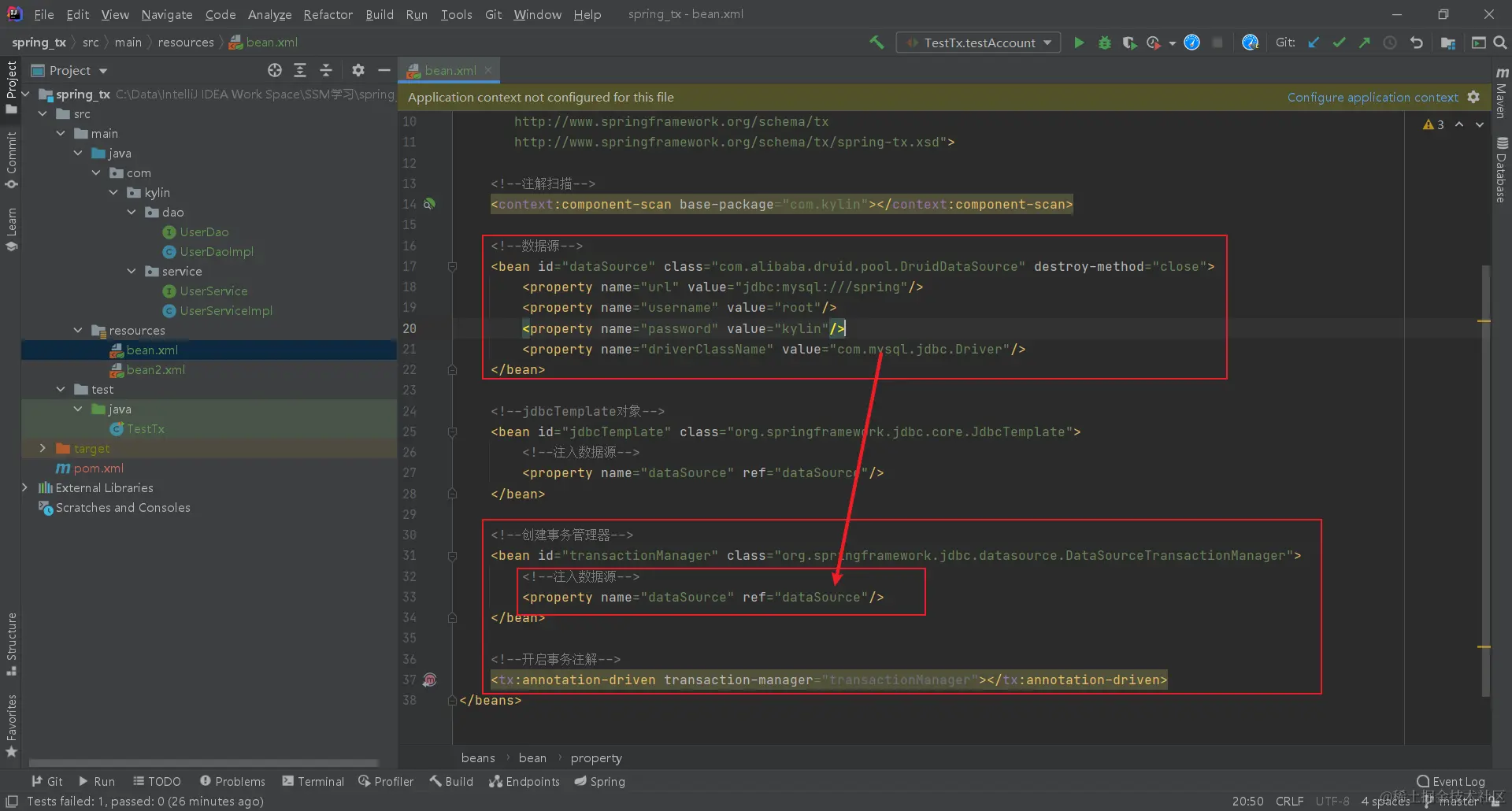Click Collapse All icon in Project panel
Viewport: 1512px width, 811px height.
click(x=326, y=70)
